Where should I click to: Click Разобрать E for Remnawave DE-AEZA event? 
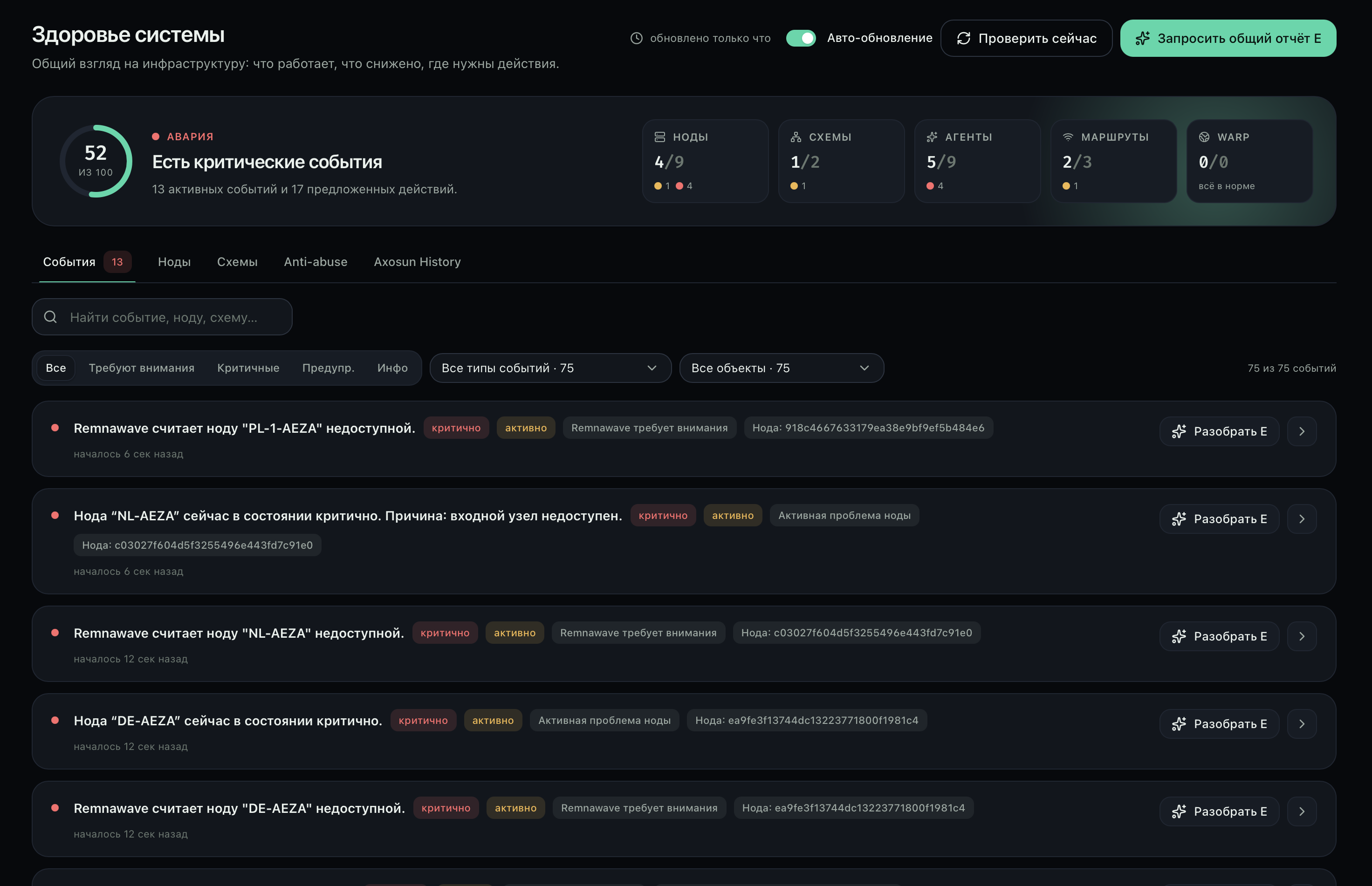click(x=1219, y=811)
